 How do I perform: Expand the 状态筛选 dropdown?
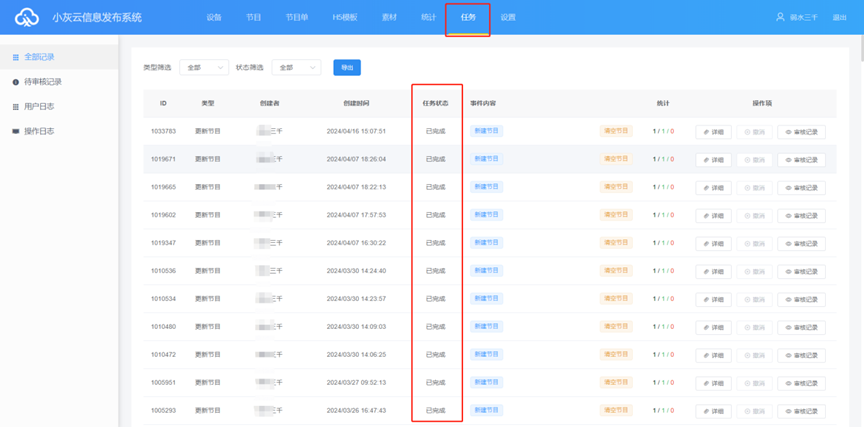[x=295, y=67]
